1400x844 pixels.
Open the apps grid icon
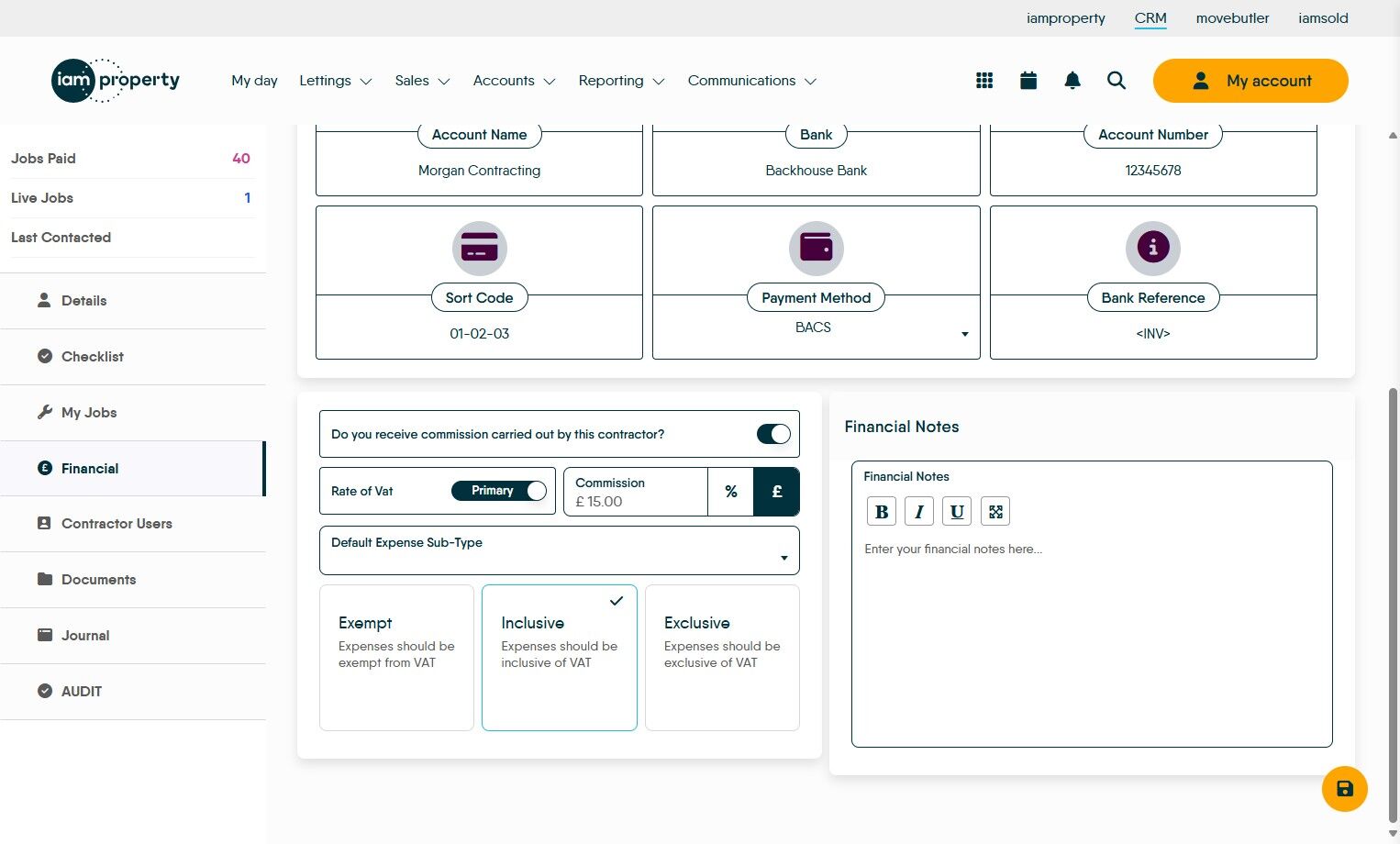click(984, 81)
